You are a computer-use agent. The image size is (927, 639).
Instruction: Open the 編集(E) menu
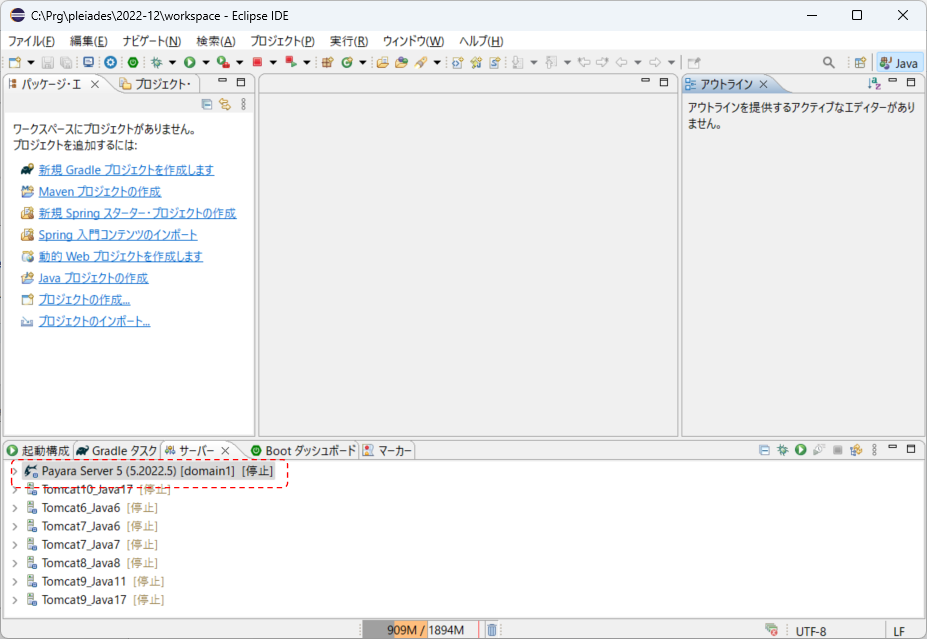(89, 41)
